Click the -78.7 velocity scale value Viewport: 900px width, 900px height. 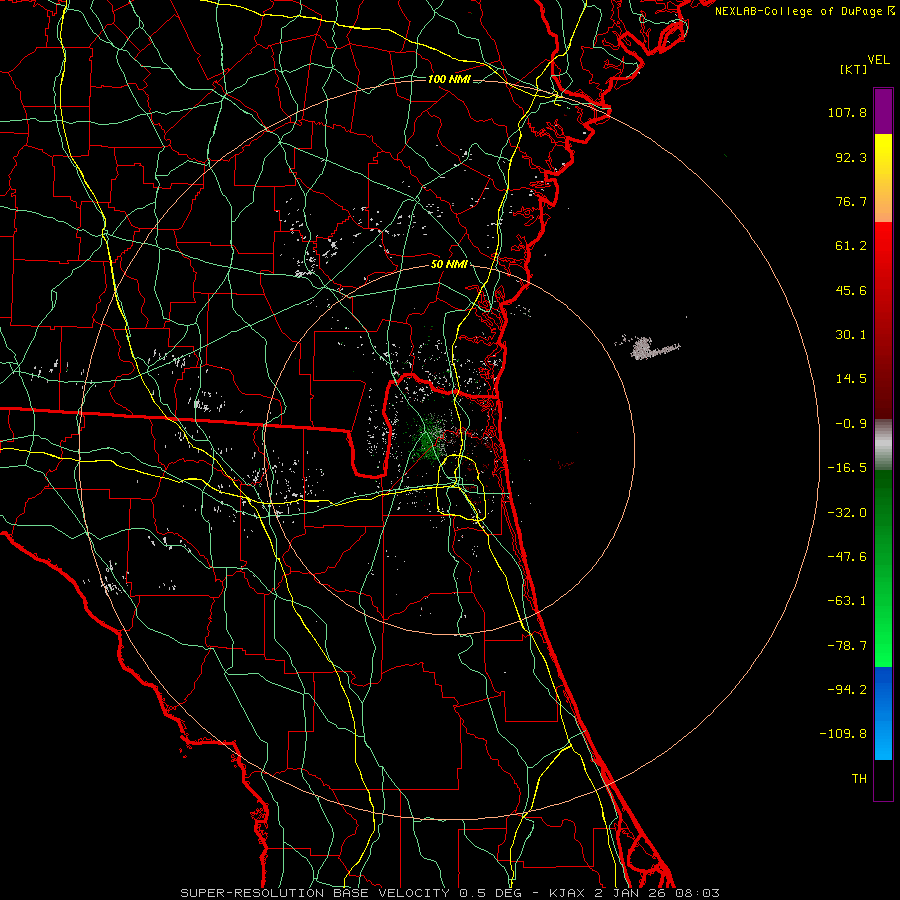847,646
